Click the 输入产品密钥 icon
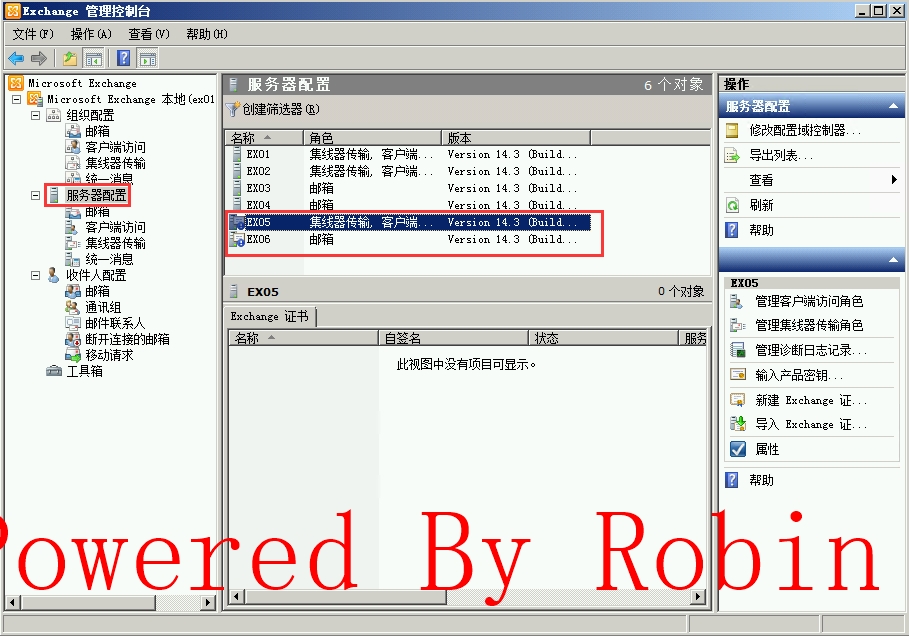Screen dimensions: 909x636 (738, 375)
